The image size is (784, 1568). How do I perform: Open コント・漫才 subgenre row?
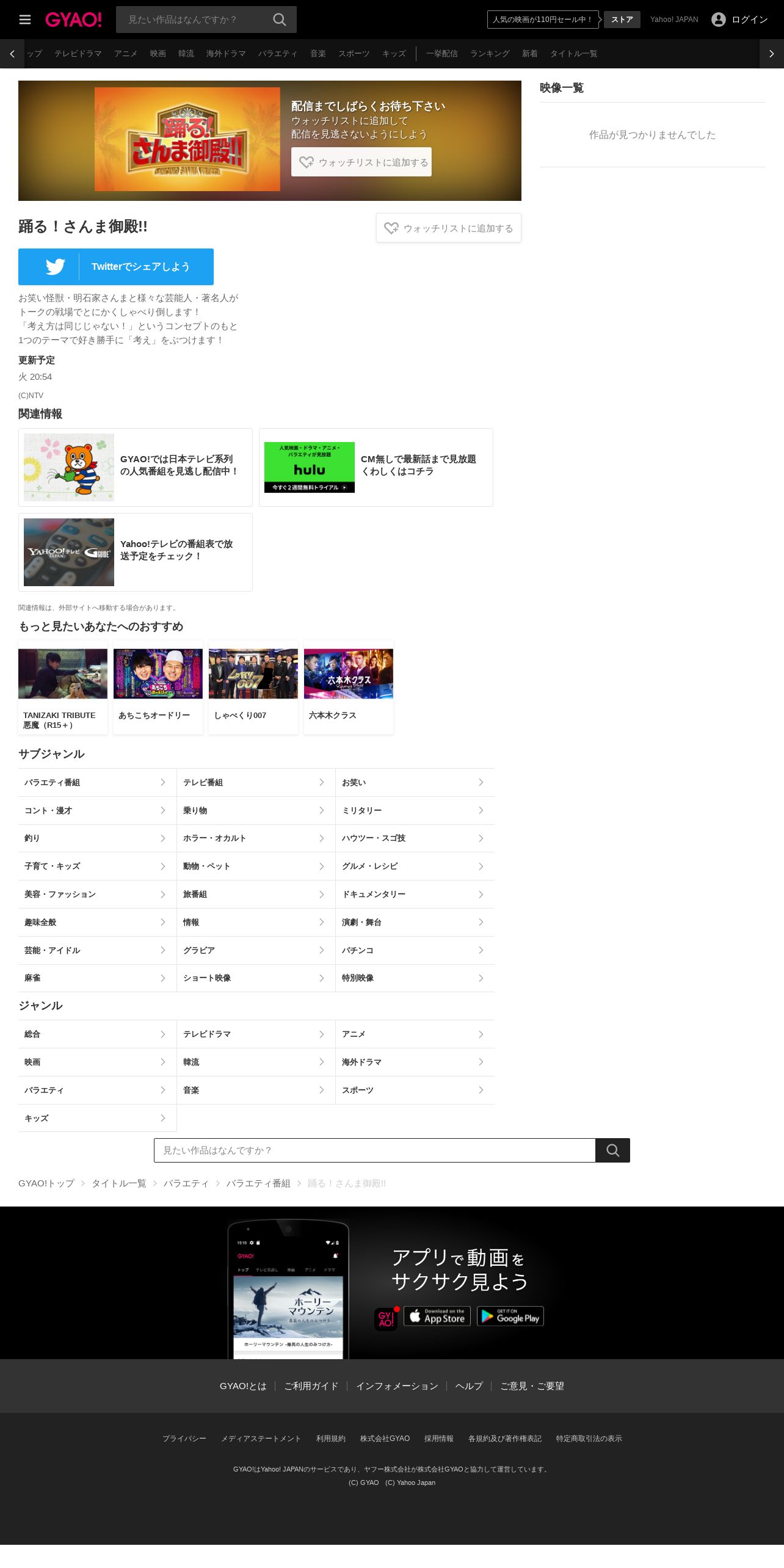point(97,810)
